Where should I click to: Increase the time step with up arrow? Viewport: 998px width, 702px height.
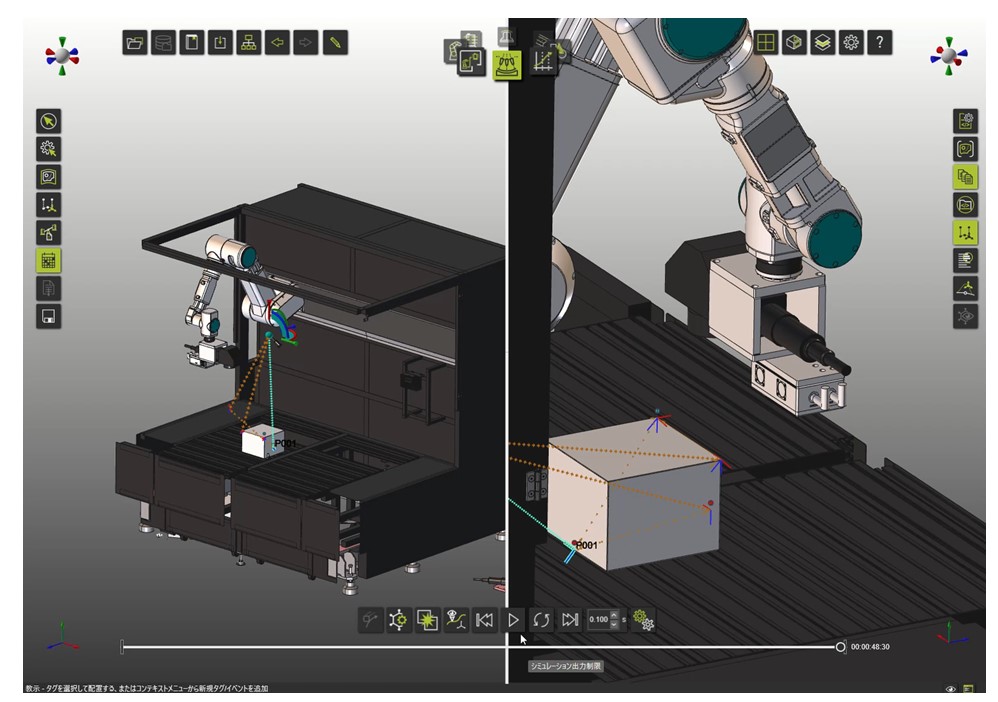click(x=614, y=615)
